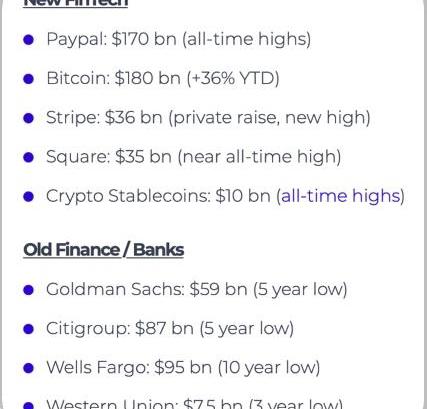Click the bullet dot beside Citigroup
This screenshot has height=409, width=427.
coord(29,329)
